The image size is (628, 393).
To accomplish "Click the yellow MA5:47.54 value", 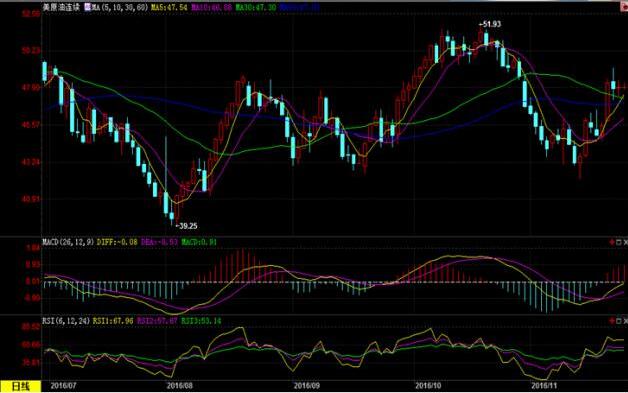I will [169, 7].
